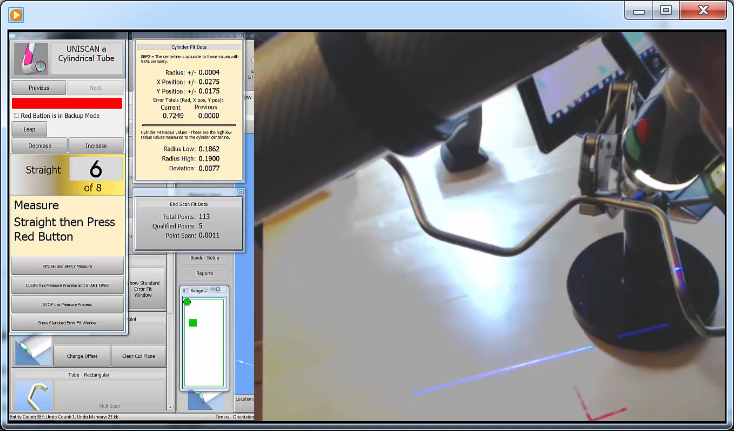
Task: Click the CLOSE the Measure Process button
Action: click(67, 285)
